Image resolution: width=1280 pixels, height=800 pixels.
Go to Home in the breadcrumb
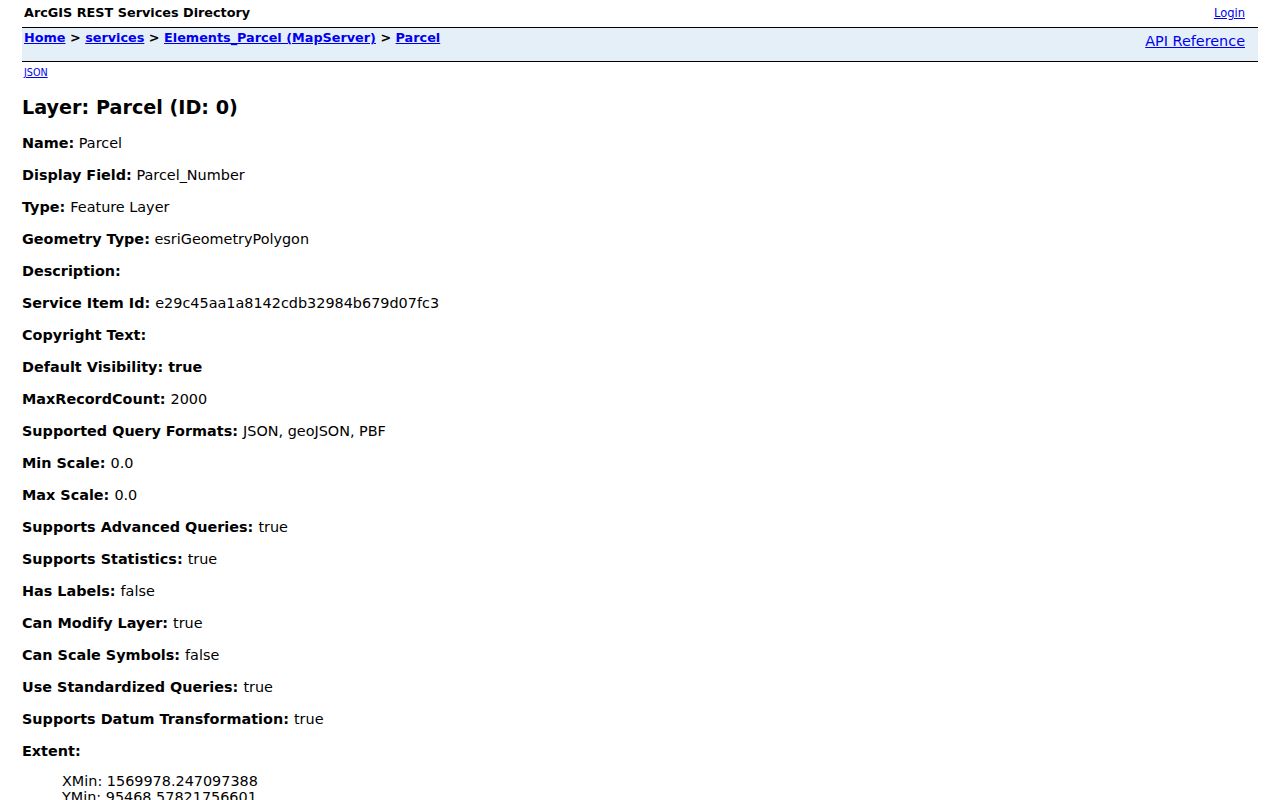coord(44,38)
